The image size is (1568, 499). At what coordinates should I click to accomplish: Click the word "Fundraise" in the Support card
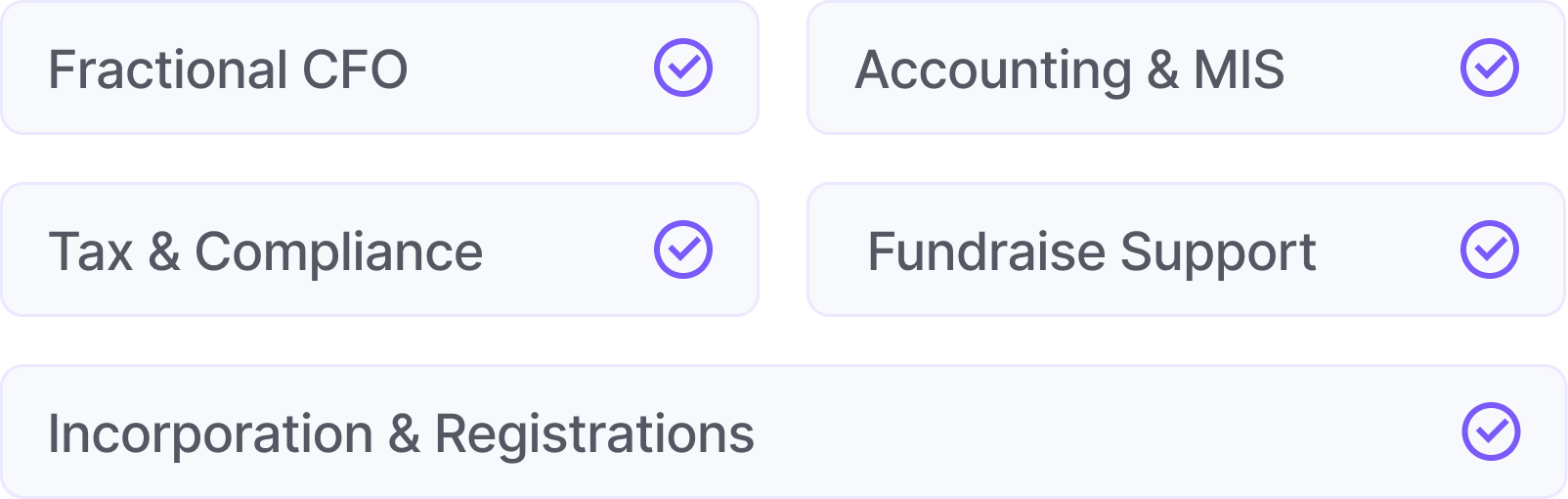(x=986, y=251)
